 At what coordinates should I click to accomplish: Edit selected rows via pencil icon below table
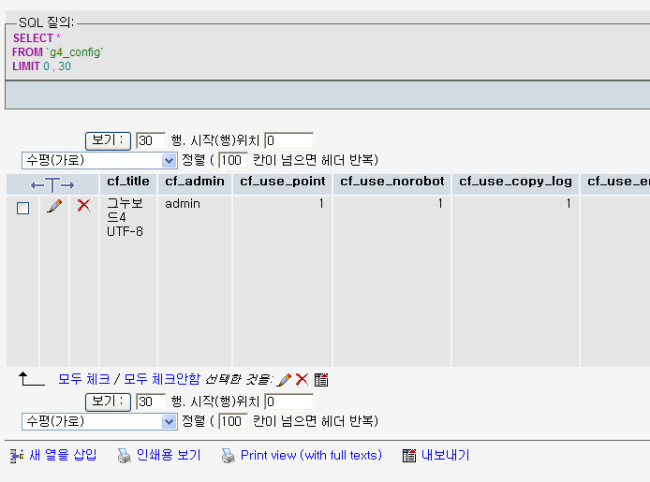pos(284,380)
